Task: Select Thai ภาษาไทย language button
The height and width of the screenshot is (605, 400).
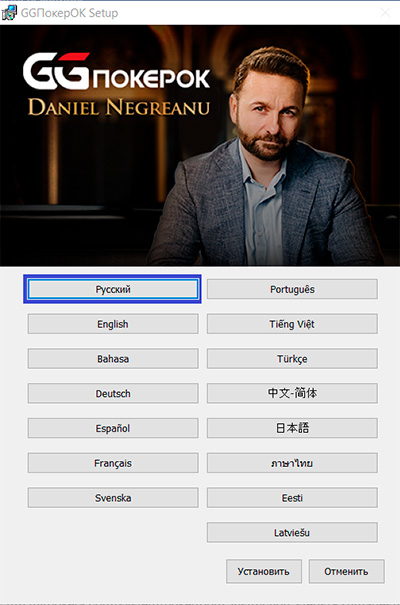Action: pyautogui.click(x=292, y=463)
